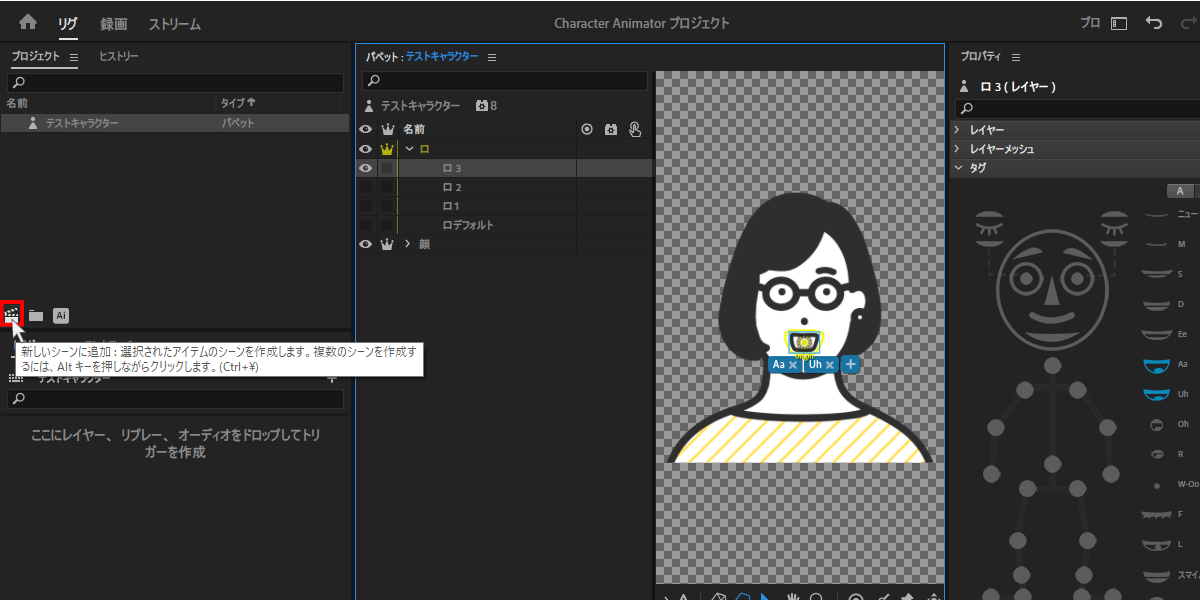Toggle the yellow crown independence on 口 group
This screenshot has width=1200, height=600.
click(x=387, y=149)
